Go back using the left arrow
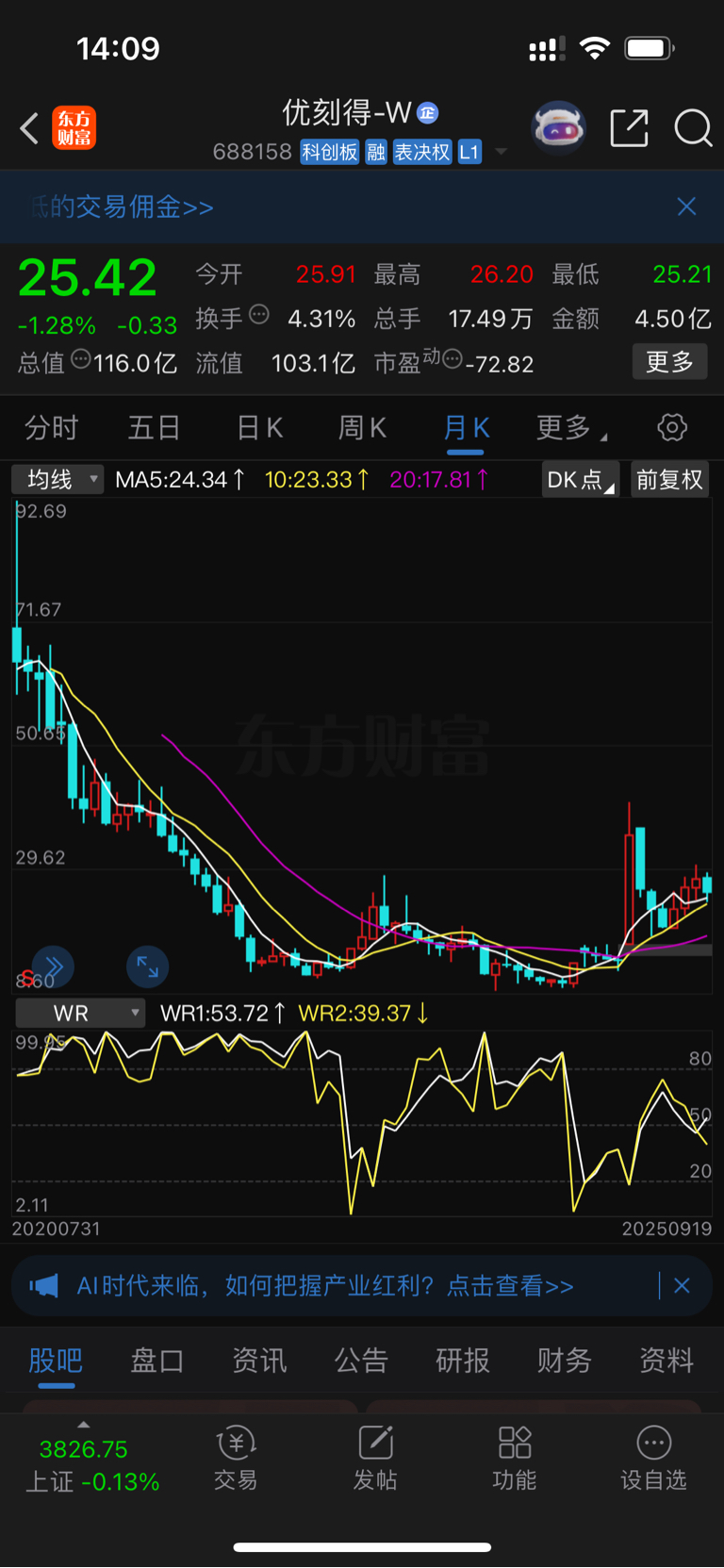Screen dimensions: 724x1568 tap(29, 128)
